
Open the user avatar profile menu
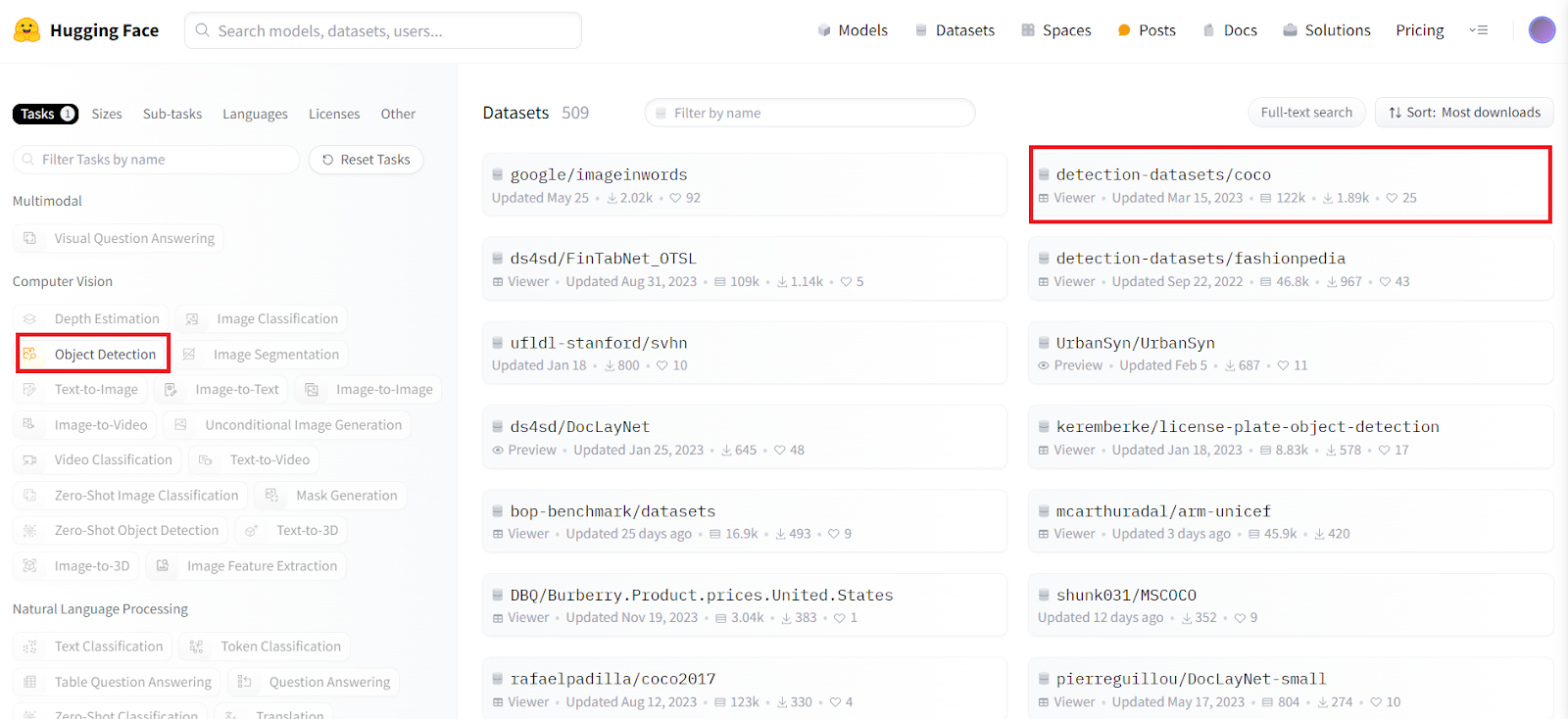(1542, 30)
